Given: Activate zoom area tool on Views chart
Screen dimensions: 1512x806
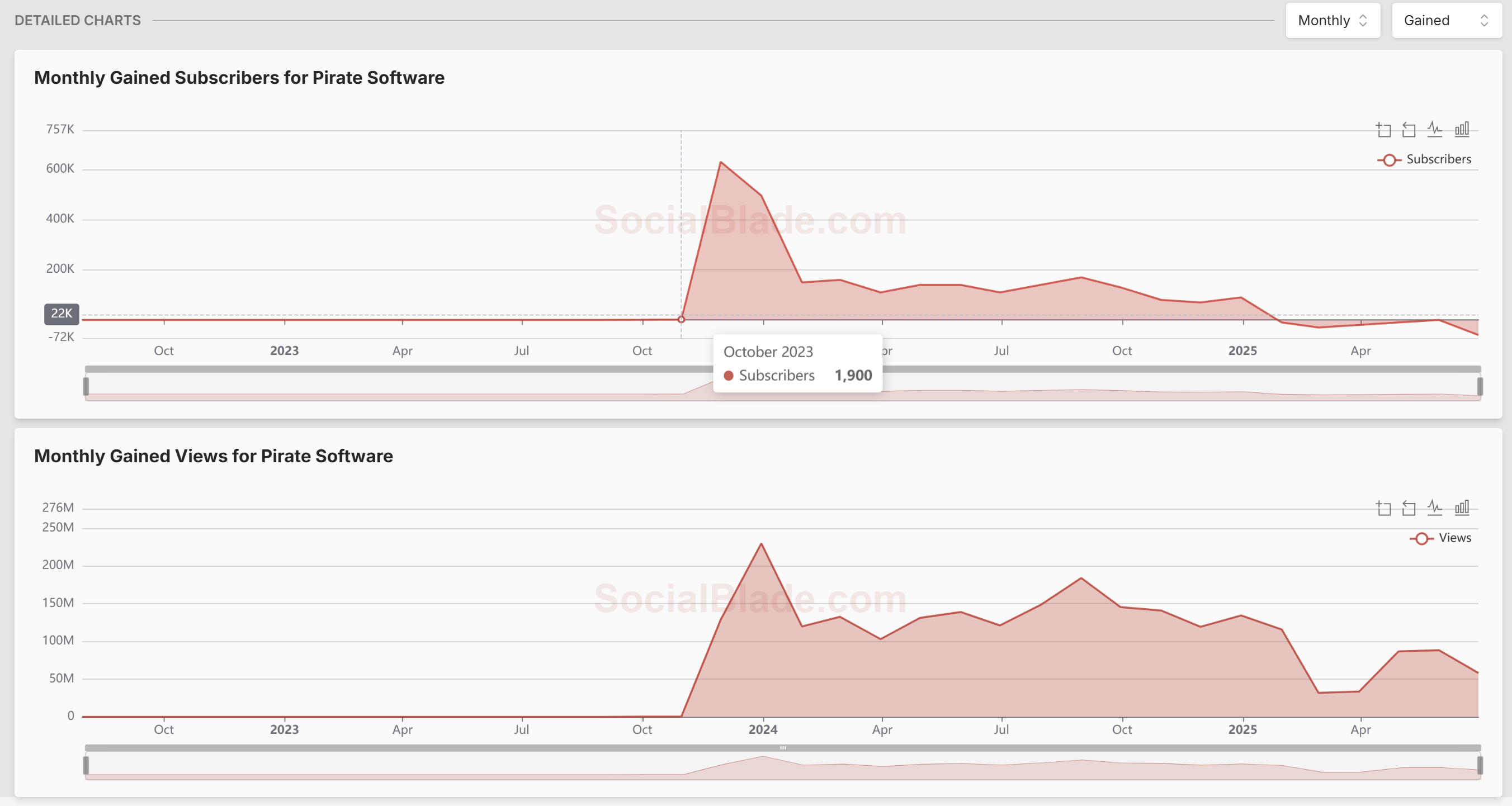Looking at the screenshot, I should tap(1383, 508).
